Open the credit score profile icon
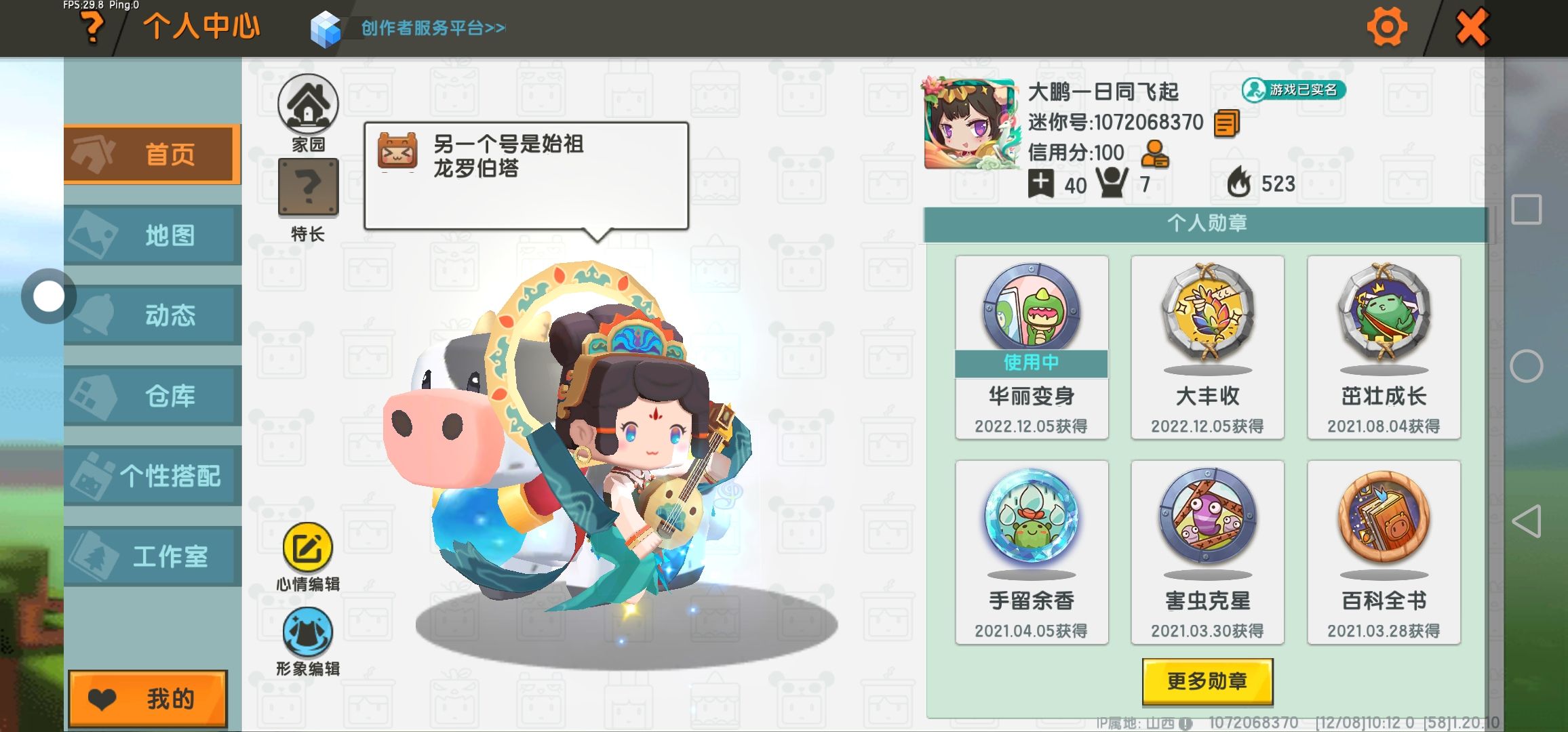Screen dimensions: 1568x732 click(x=1154, y=154)
